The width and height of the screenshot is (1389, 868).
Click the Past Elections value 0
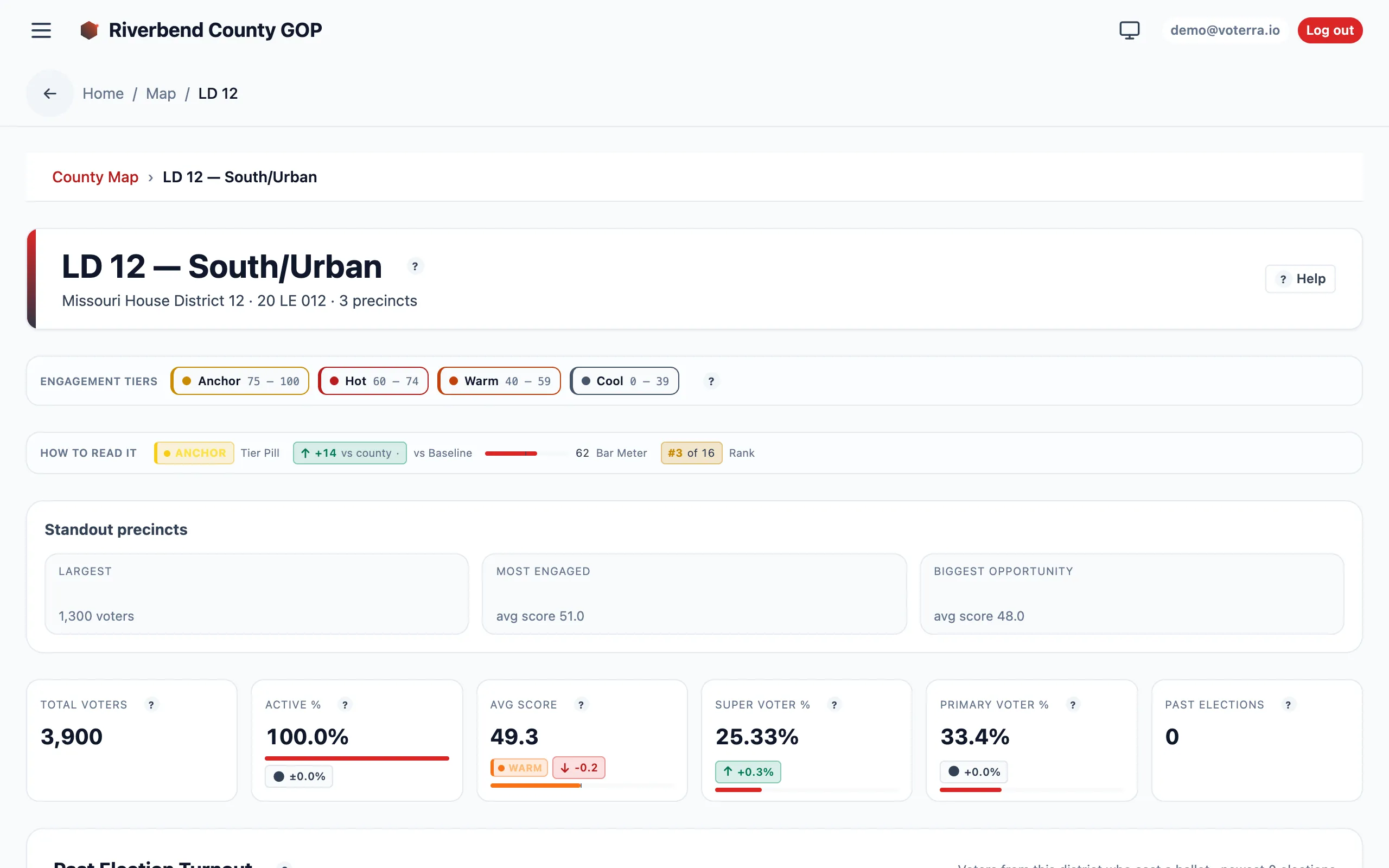[1171, 737]
